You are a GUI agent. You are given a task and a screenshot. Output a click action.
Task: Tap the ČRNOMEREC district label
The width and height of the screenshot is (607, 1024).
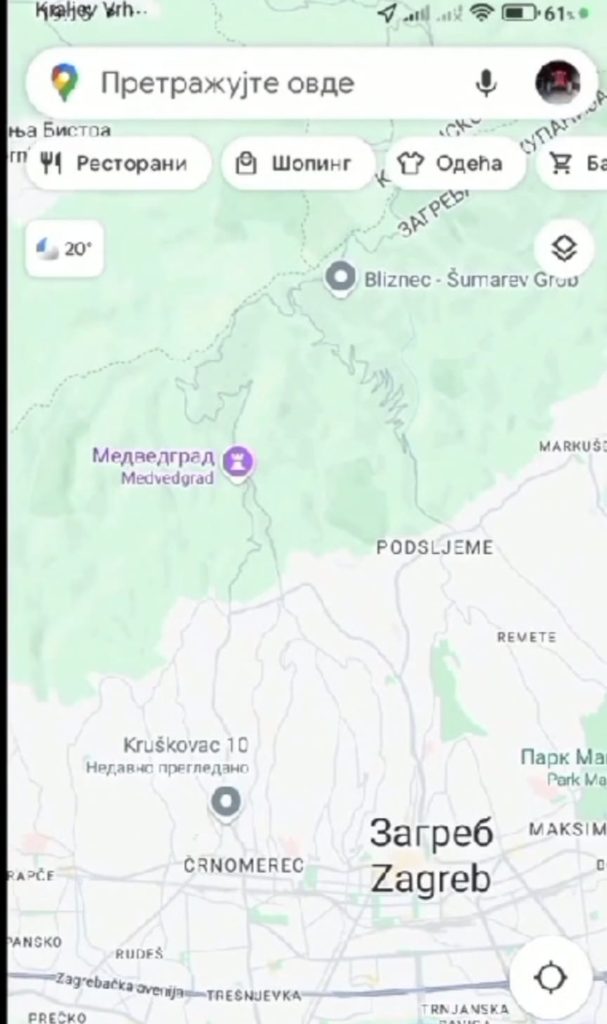pos(244,866)
